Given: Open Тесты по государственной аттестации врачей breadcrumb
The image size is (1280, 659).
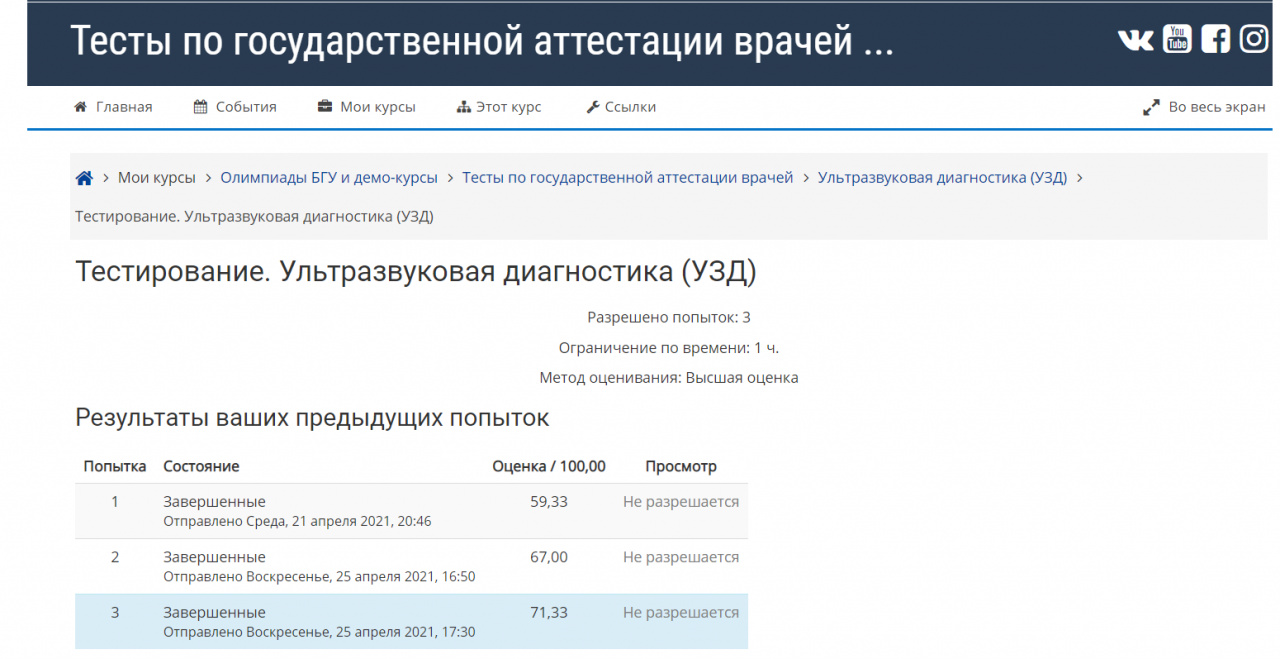Looking at the screenshot, I should pos(627,178).
